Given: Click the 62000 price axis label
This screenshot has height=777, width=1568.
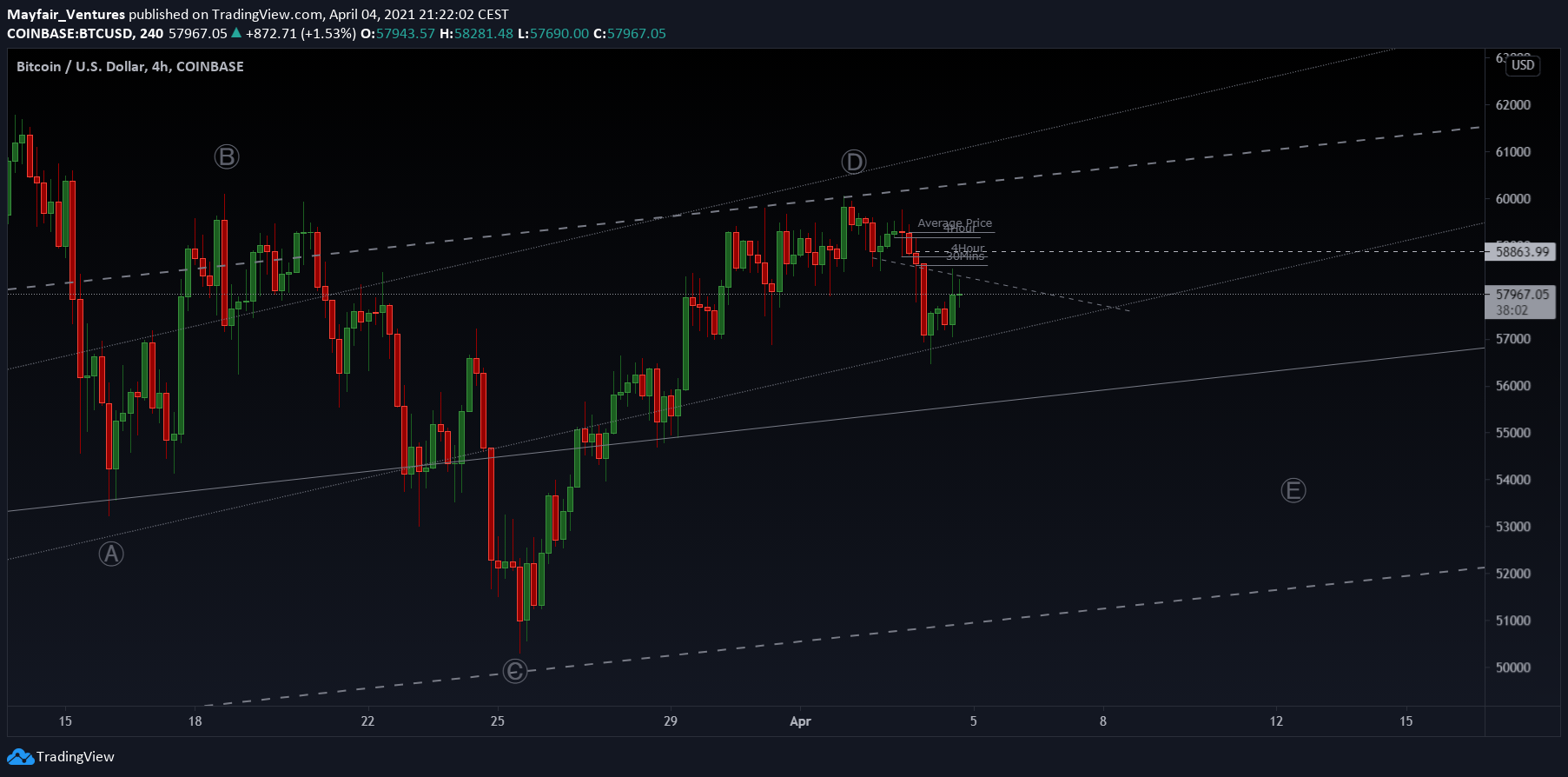Looking at the screenshot, I should 1513,104.
